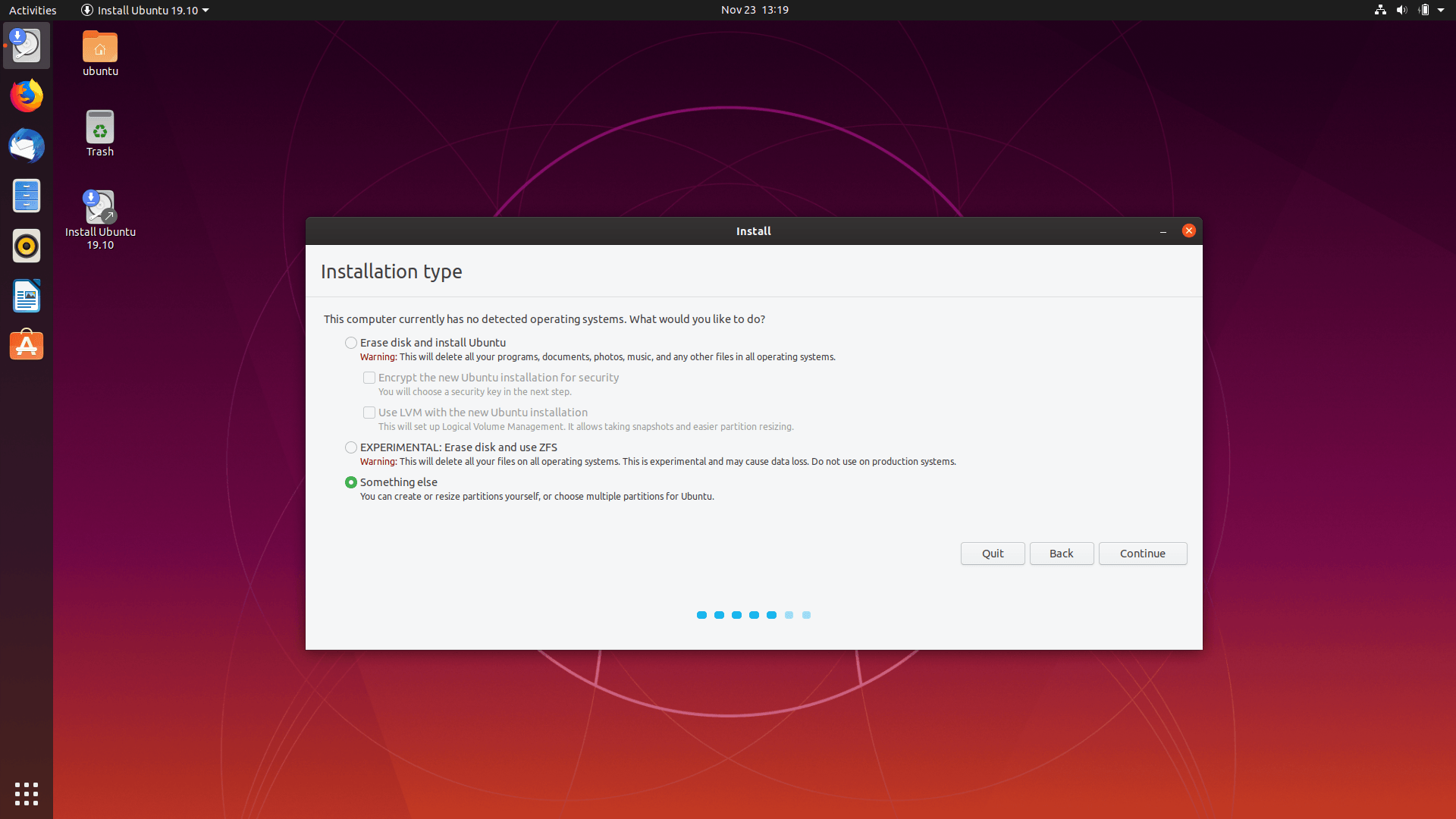
Task: Open Ubuntu Software store icon
Action: click(x=27, y=346)
